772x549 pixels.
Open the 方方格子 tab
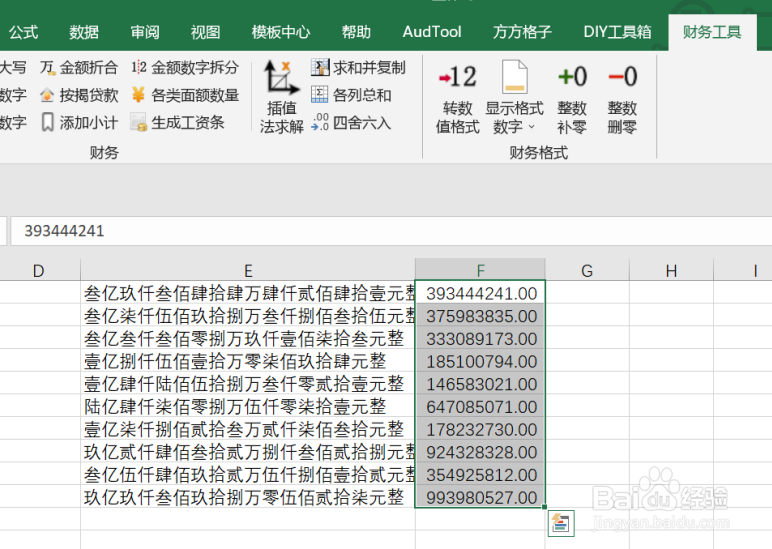click(522, 32)
